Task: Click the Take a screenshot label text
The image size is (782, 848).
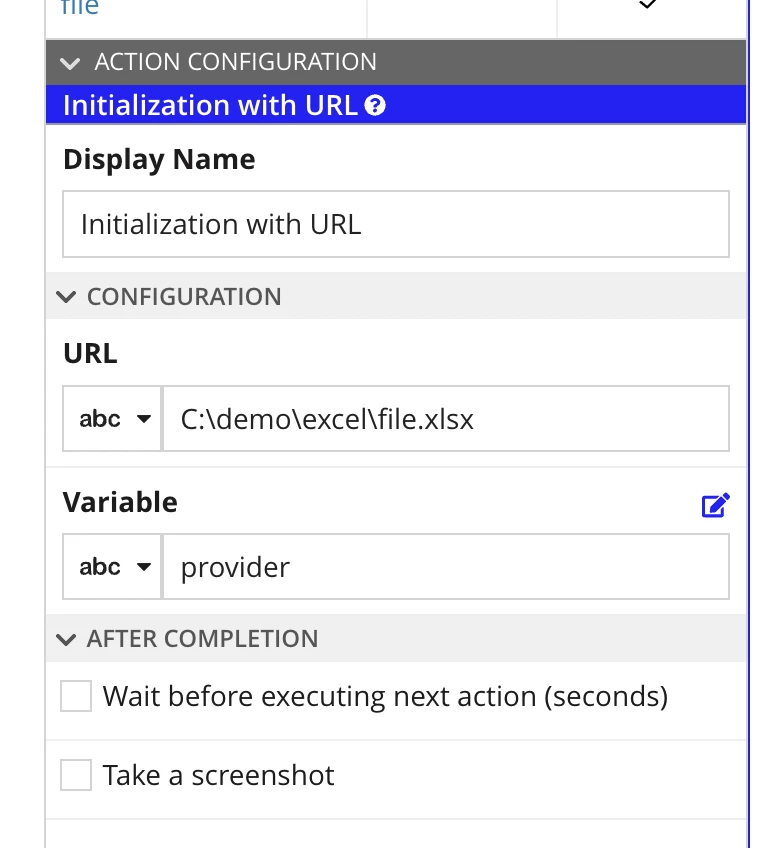Action: 218,775
